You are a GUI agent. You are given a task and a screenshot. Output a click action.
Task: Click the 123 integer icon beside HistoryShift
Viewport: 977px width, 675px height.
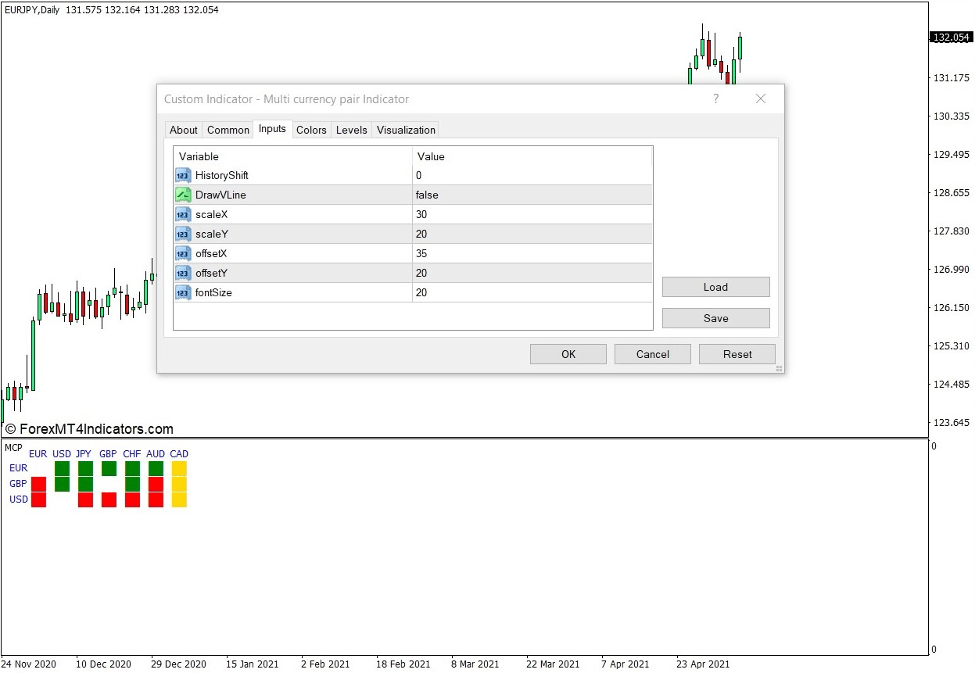click(182, 175)
